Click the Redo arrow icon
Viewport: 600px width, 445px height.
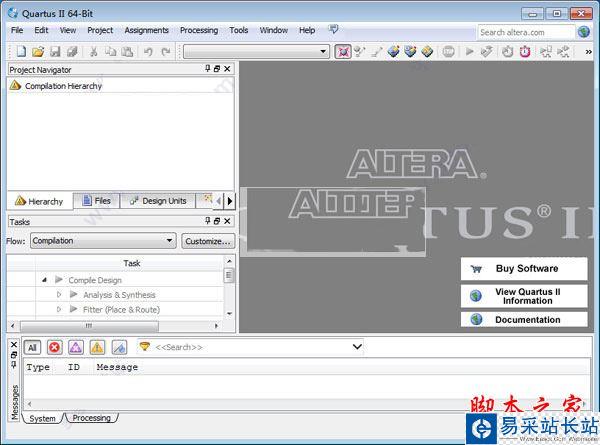[165, 51]
